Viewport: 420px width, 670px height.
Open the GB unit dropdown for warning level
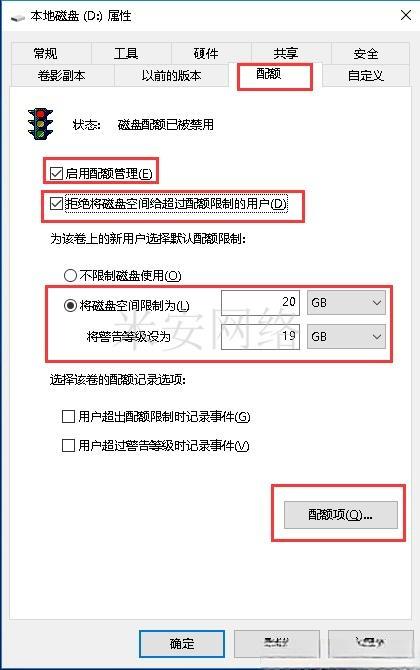pos(347,337)
